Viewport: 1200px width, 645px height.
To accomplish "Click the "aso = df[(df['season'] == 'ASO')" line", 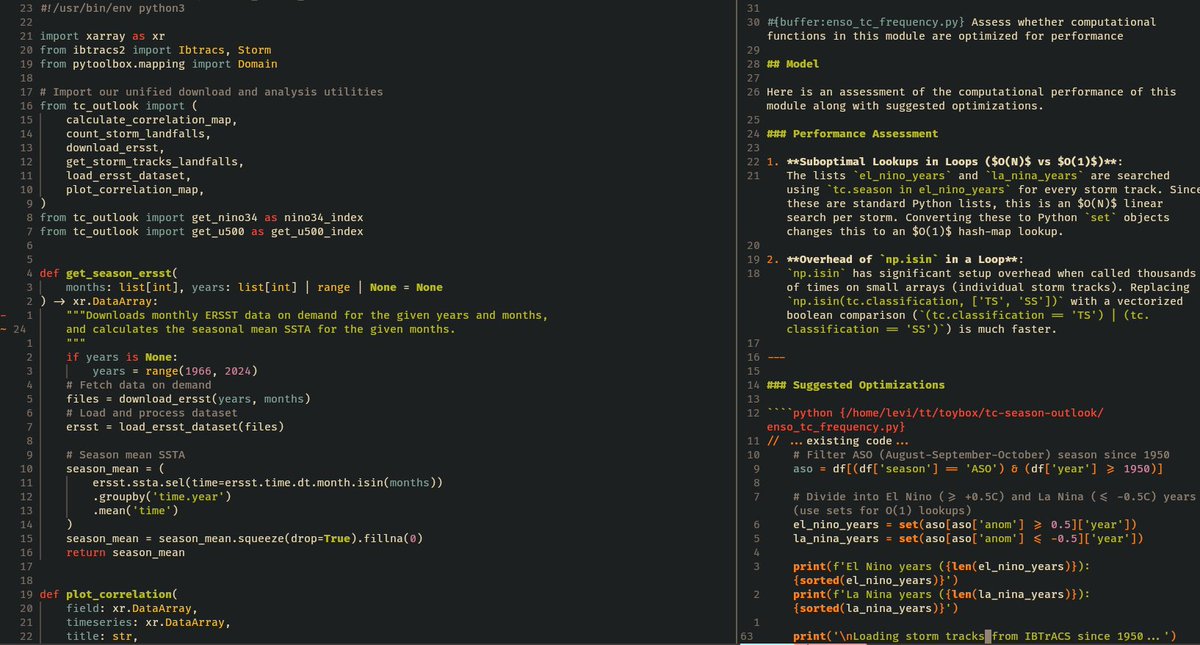I will click(978, 469).
